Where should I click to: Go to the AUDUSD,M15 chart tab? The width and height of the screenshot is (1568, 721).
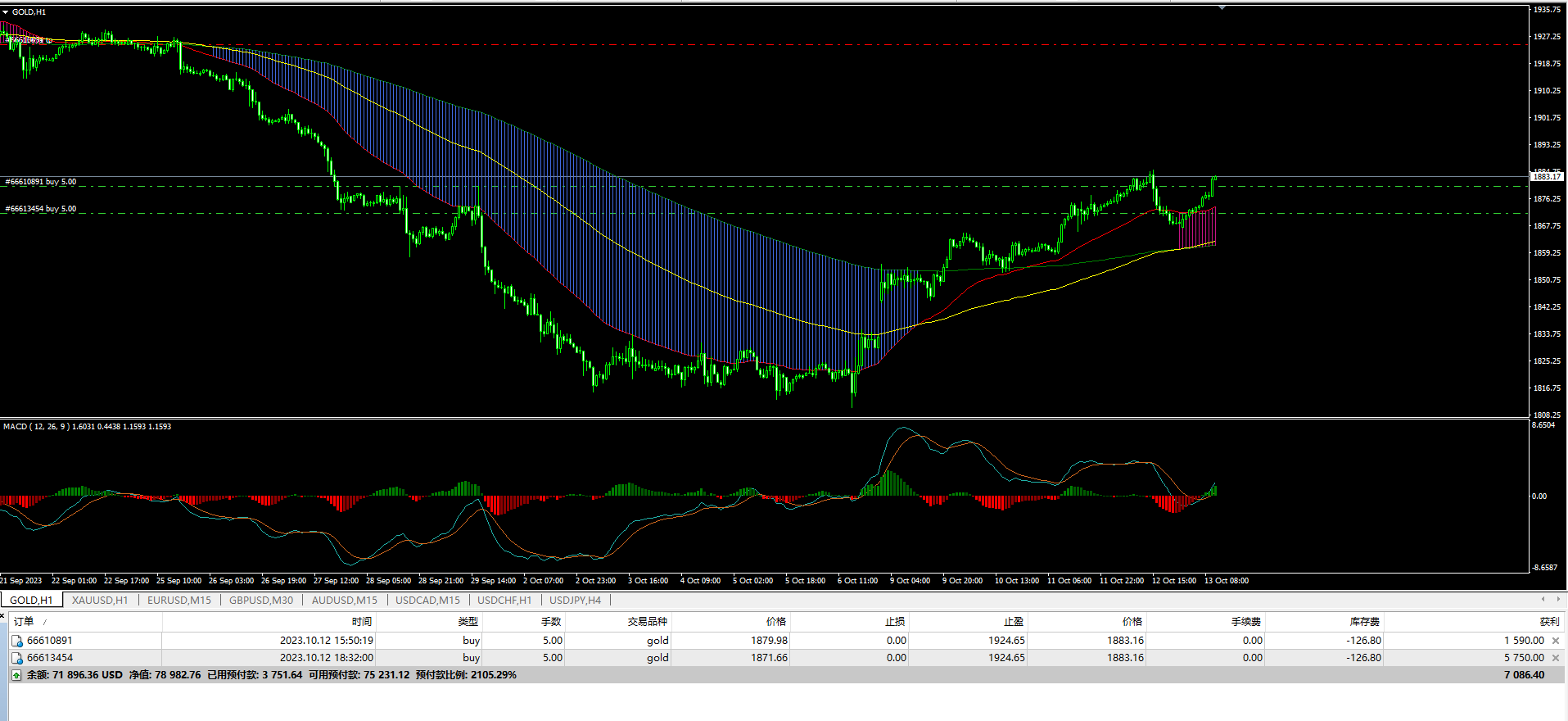345,601
